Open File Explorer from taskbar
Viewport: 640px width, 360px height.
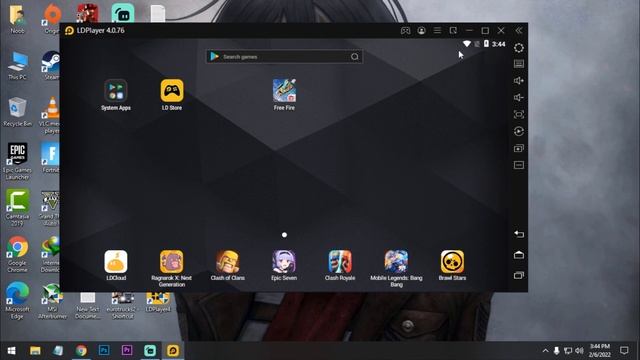point(35,351)
